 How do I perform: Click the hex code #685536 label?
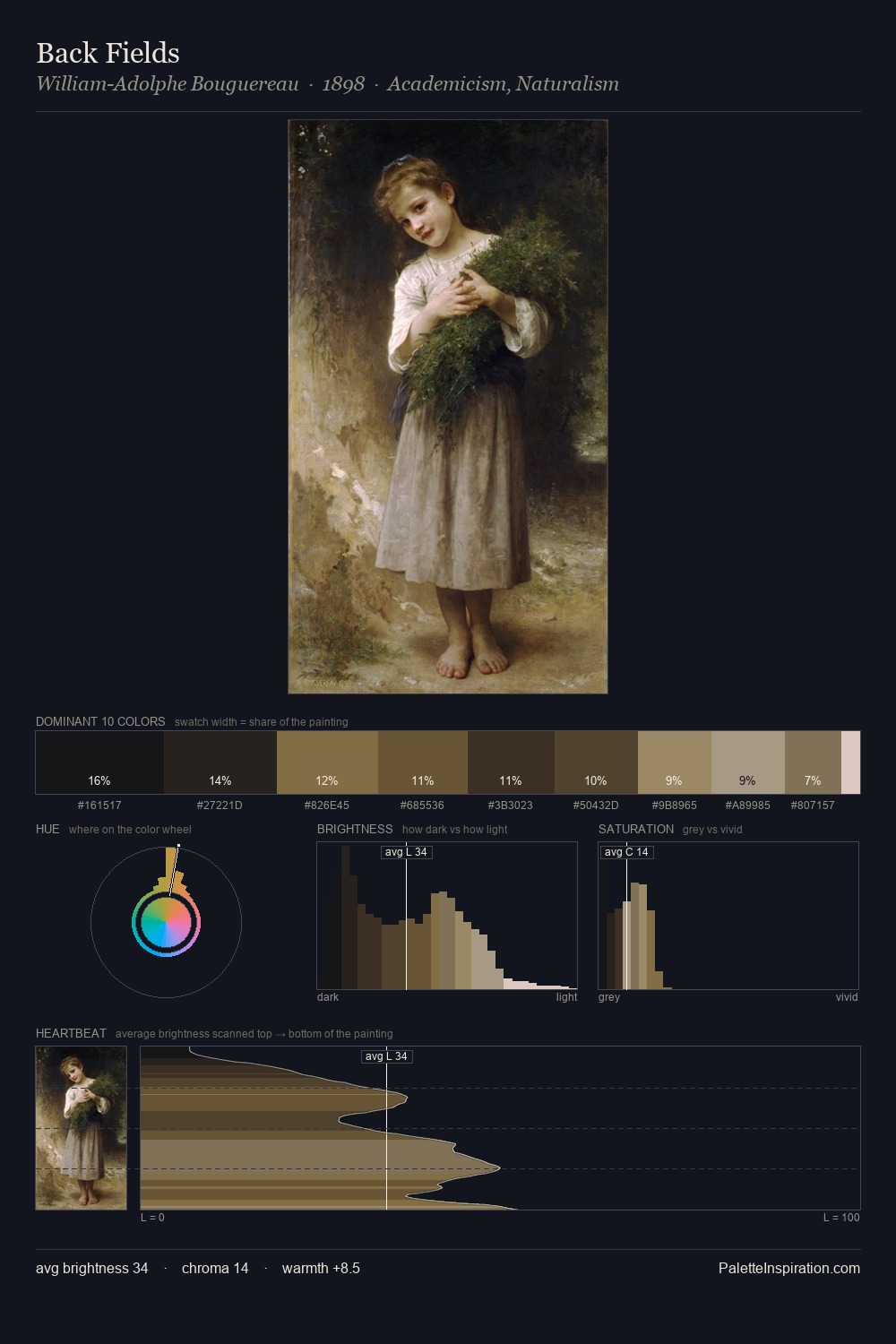click(423, 805)
